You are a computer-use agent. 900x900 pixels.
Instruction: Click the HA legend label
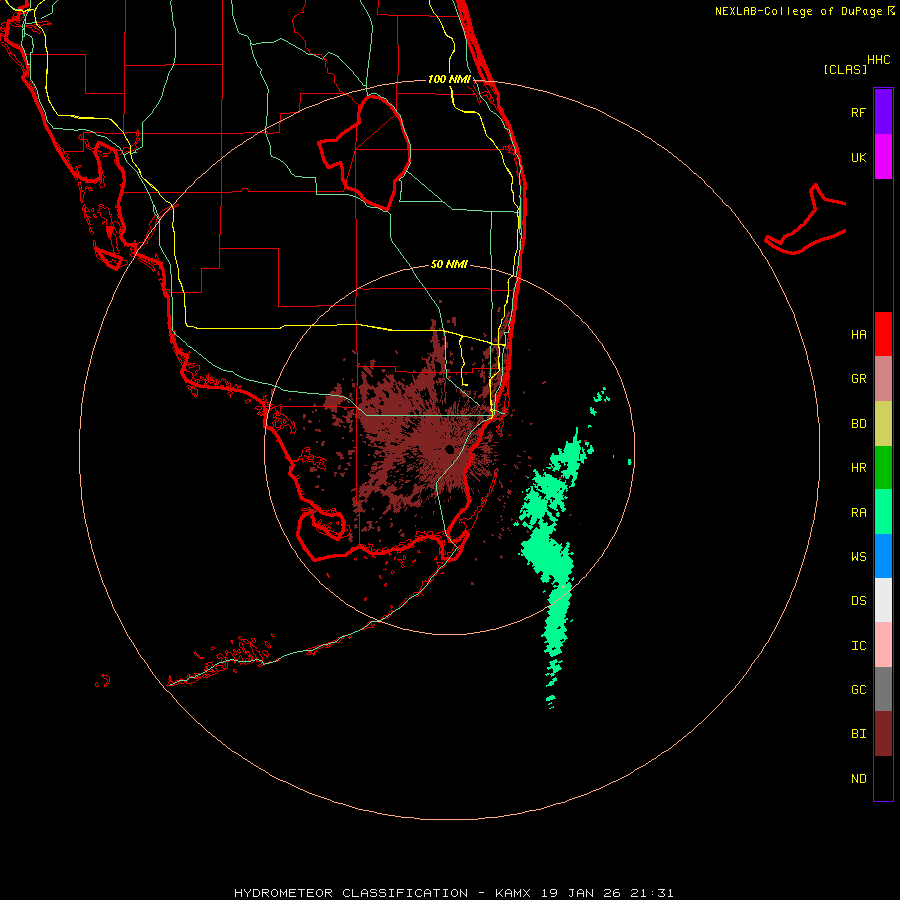point(858,334)
